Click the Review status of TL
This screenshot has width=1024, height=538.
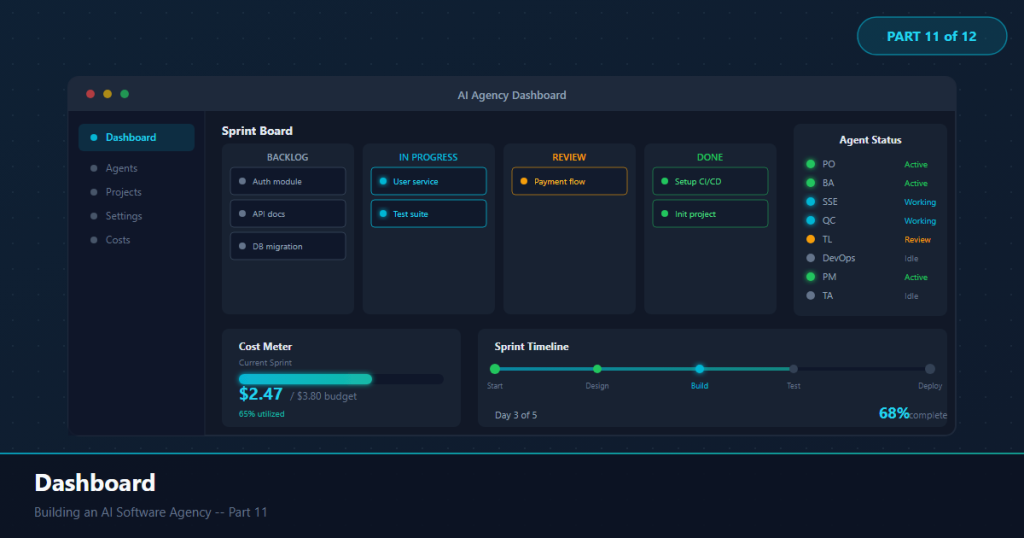click(918, 240)
